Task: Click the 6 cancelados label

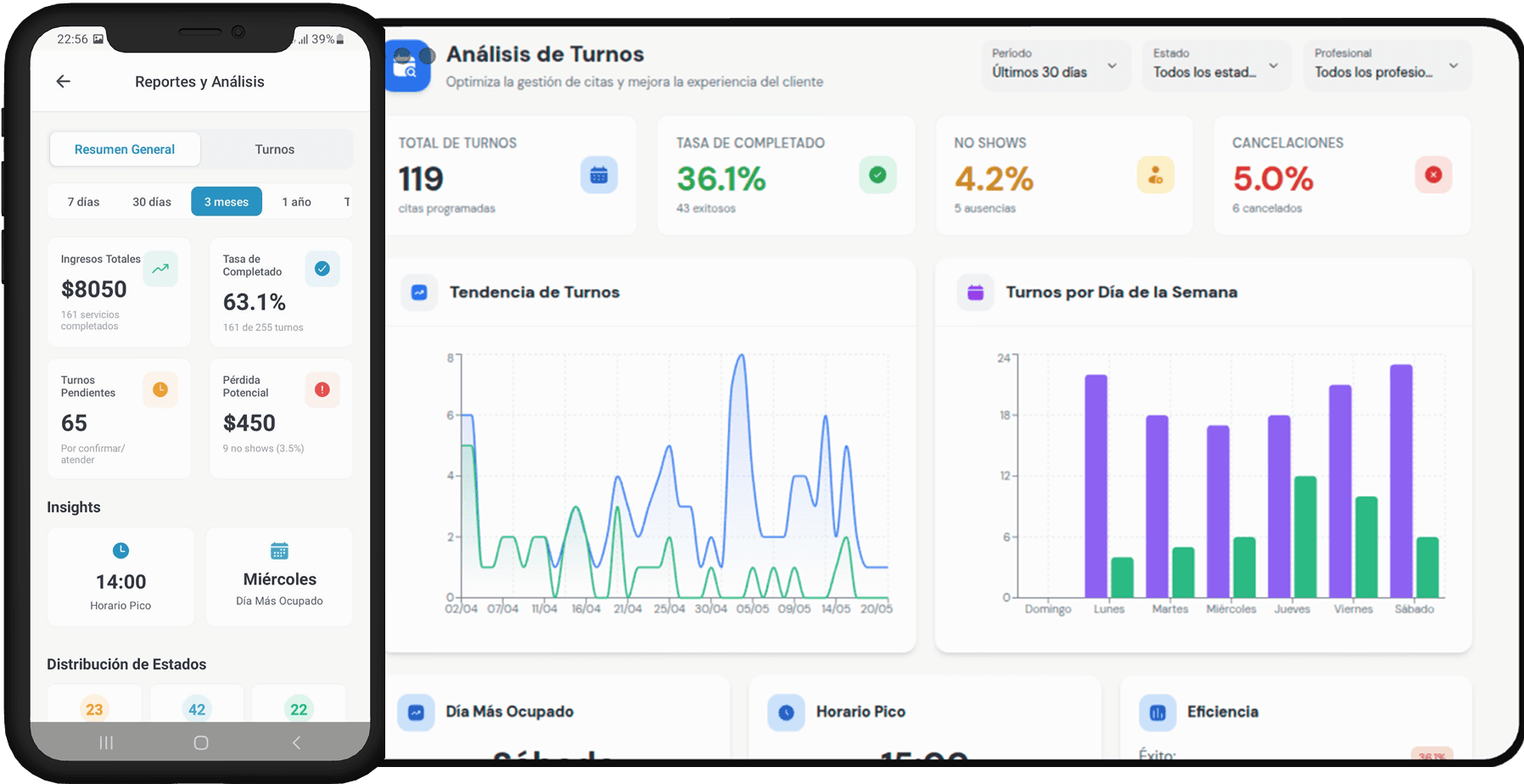Action: click(x=1267, y=209)
